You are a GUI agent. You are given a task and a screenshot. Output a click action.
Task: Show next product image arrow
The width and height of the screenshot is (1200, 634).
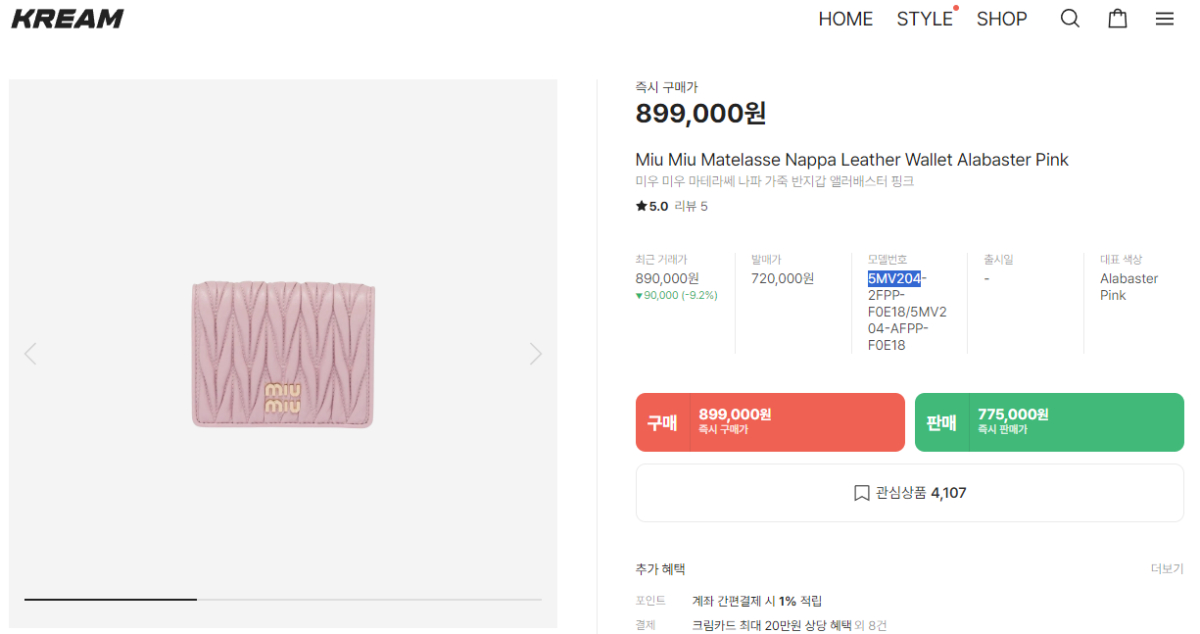point(536,353)
